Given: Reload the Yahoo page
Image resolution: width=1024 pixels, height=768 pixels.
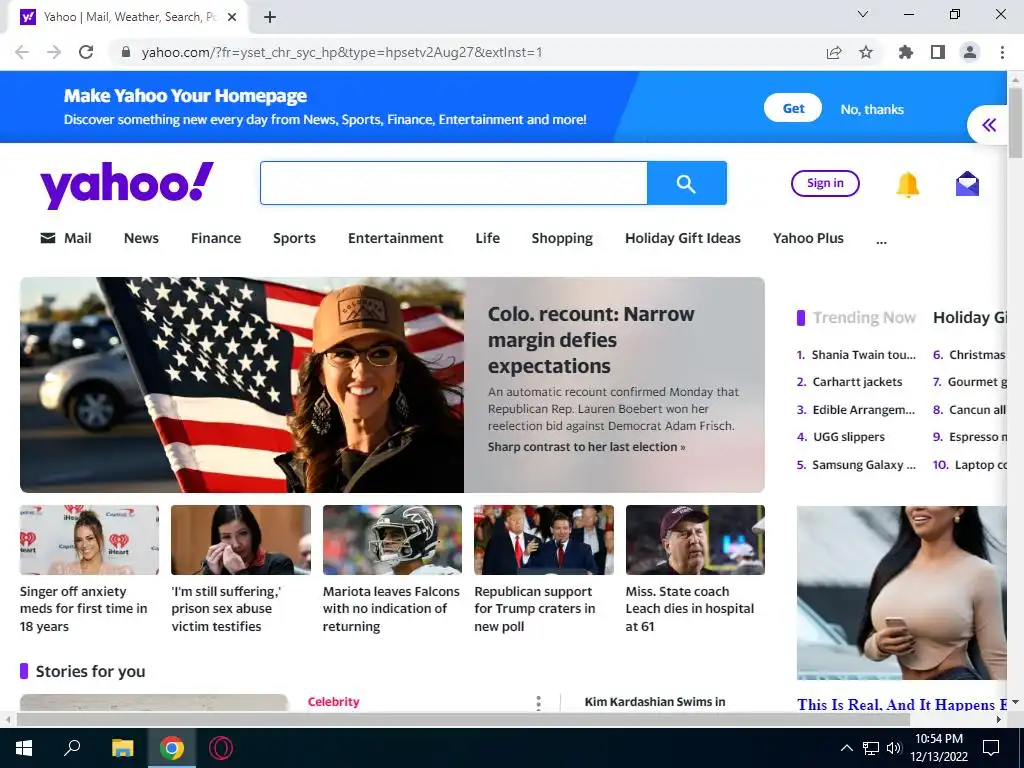Looking at the screenshot, I should tap(86, 52).
